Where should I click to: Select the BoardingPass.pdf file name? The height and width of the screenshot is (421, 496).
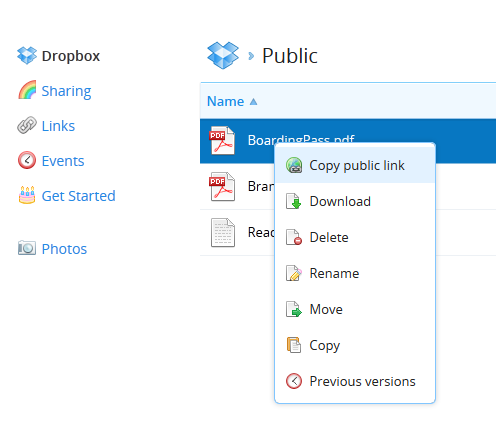tap(301, 140)
